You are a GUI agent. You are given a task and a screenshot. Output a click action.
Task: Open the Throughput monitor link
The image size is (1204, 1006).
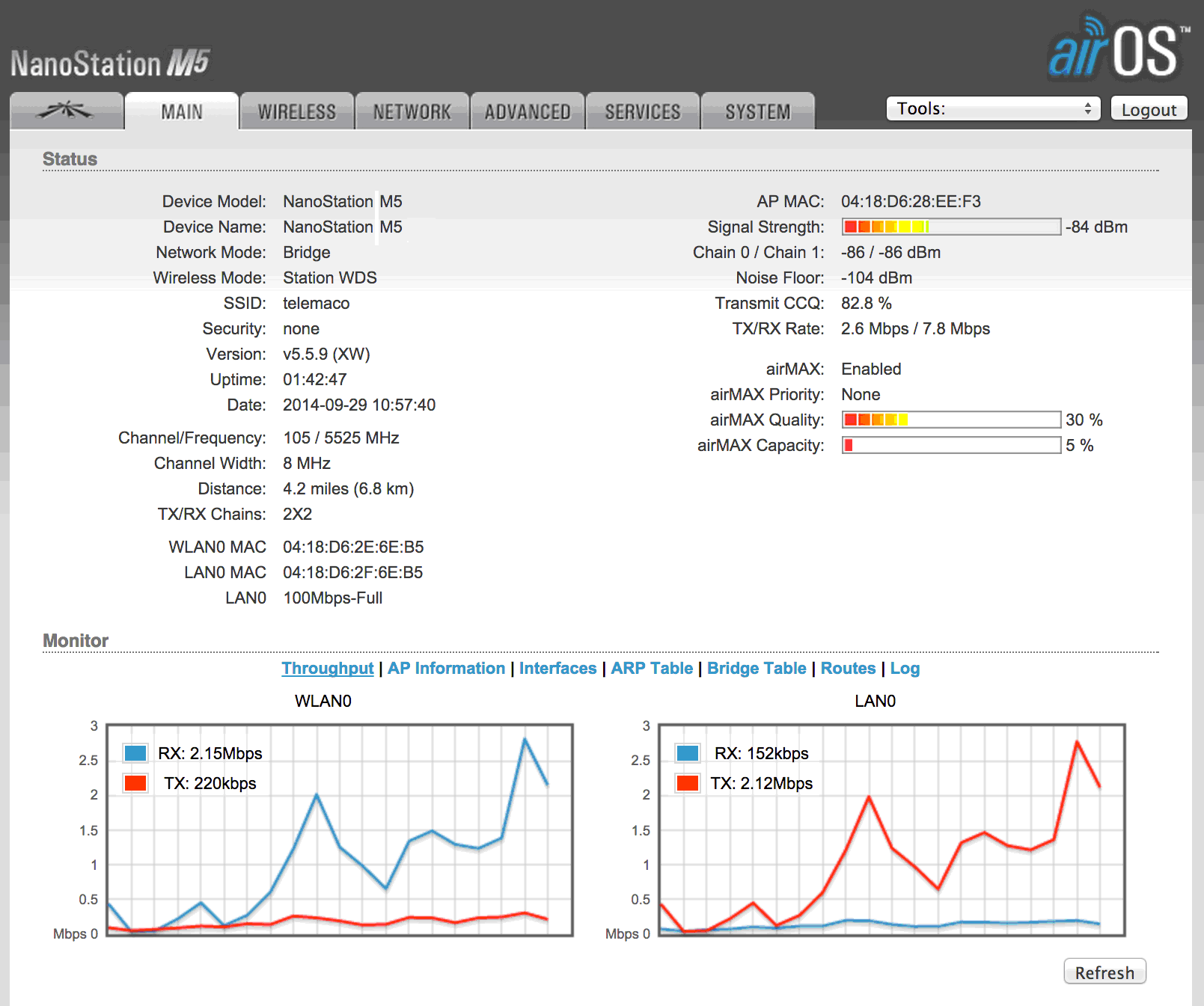[x=327, y=668]
